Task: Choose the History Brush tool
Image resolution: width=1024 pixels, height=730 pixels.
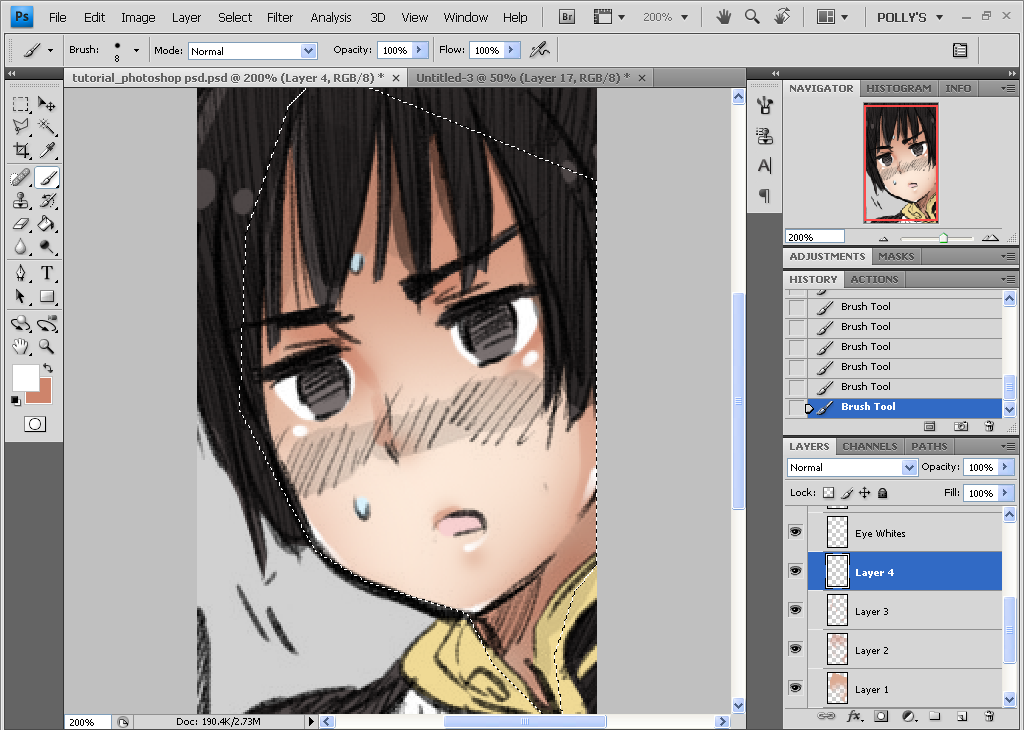Action: (46, 200)
